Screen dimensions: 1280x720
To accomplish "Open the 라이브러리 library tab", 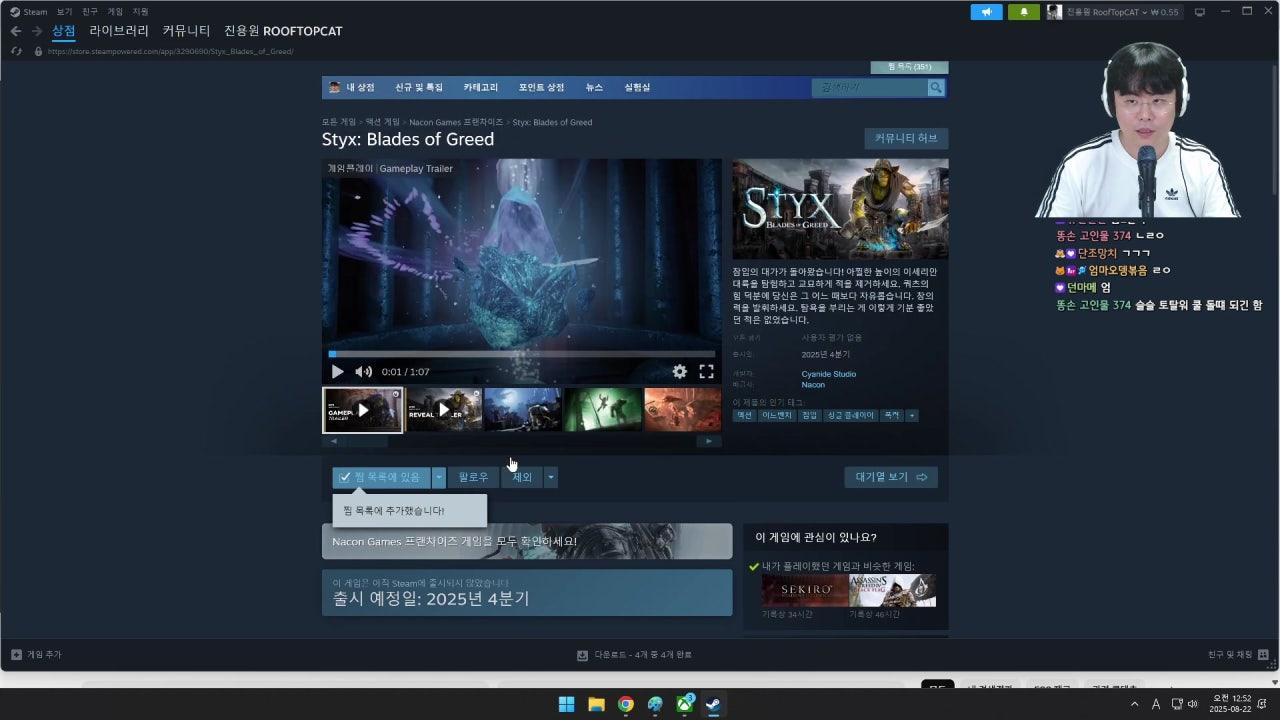I will click(x=119, y=31).
